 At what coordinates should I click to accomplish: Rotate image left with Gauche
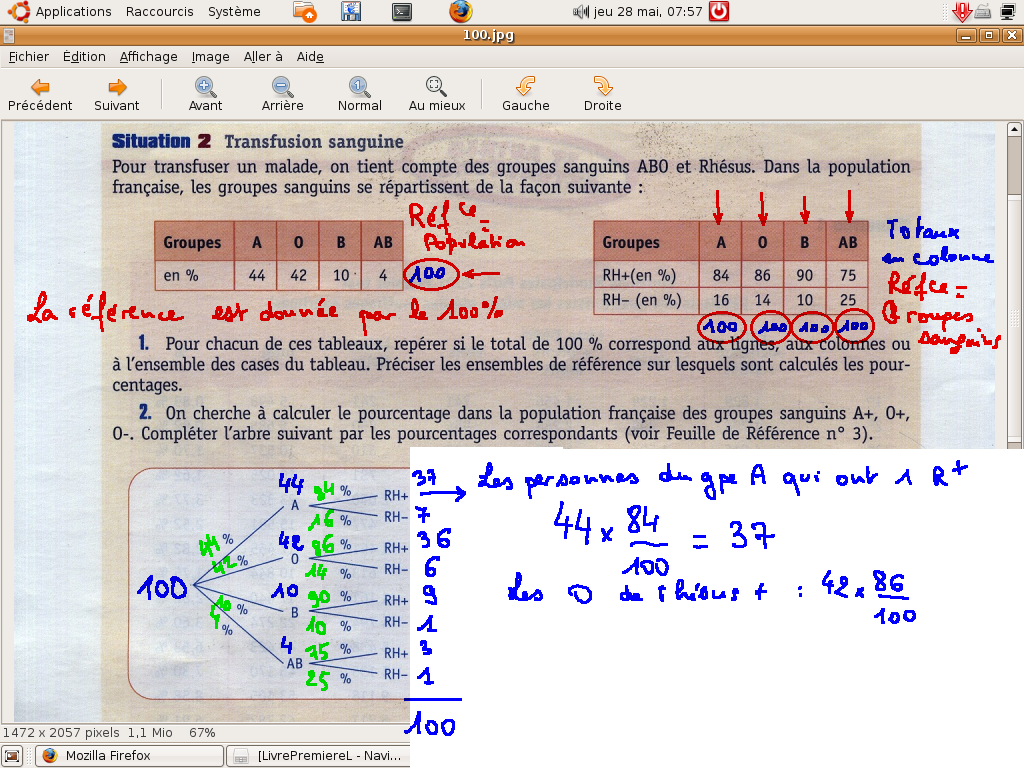pyautogui.click(x=525, y=94)
